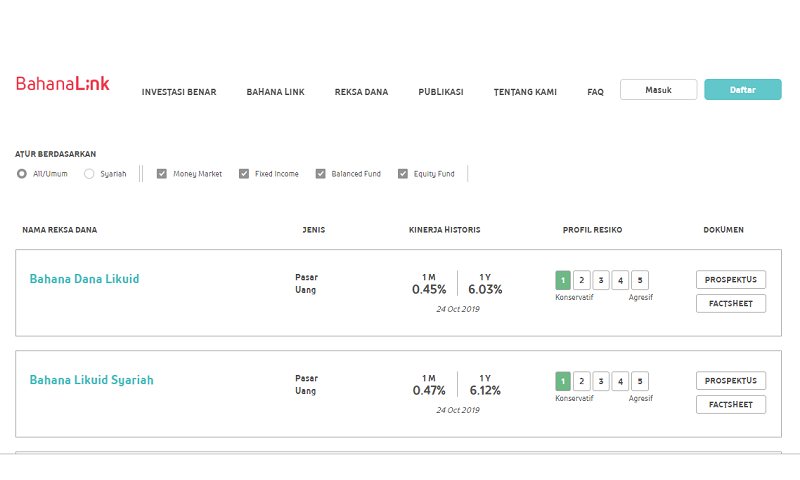800x480 pixels.
Task: Click the BahanaLink logo
Action: click(62, 85)
